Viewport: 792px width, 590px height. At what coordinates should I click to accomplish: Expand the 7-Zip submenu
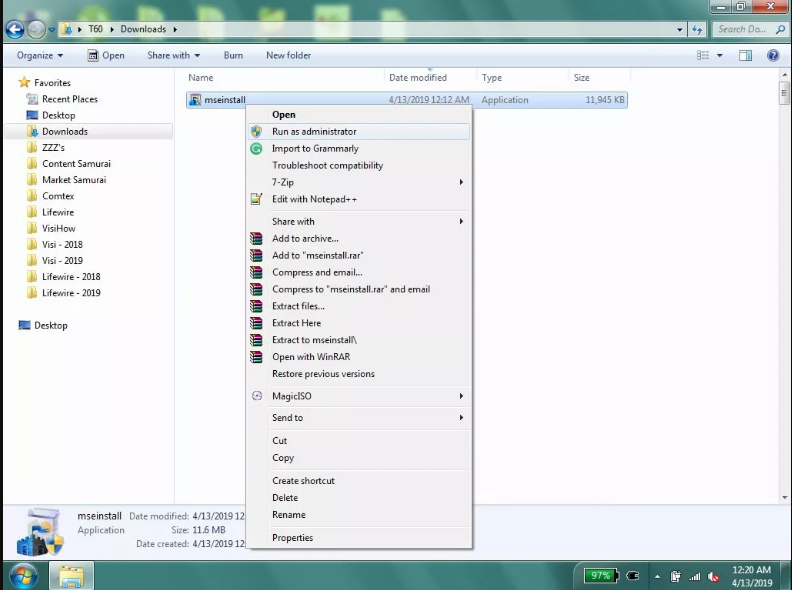461,182
